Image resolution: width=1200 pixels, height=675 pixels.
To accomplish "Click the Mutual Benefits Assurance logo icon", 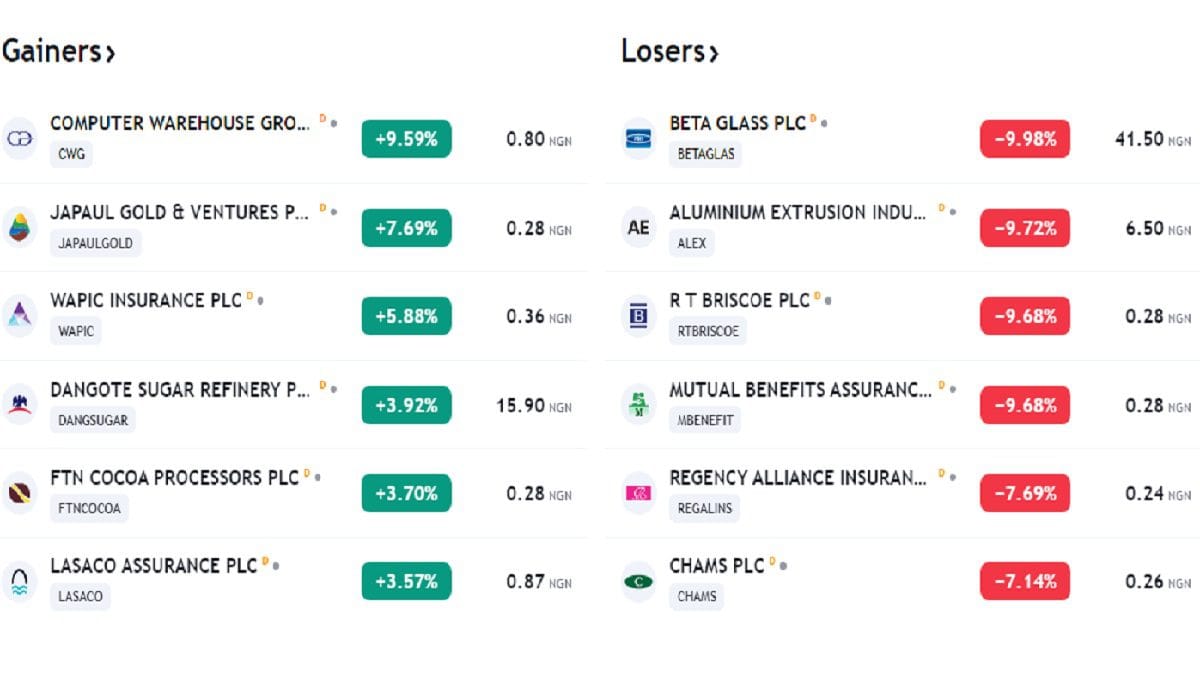I will 638,405.
